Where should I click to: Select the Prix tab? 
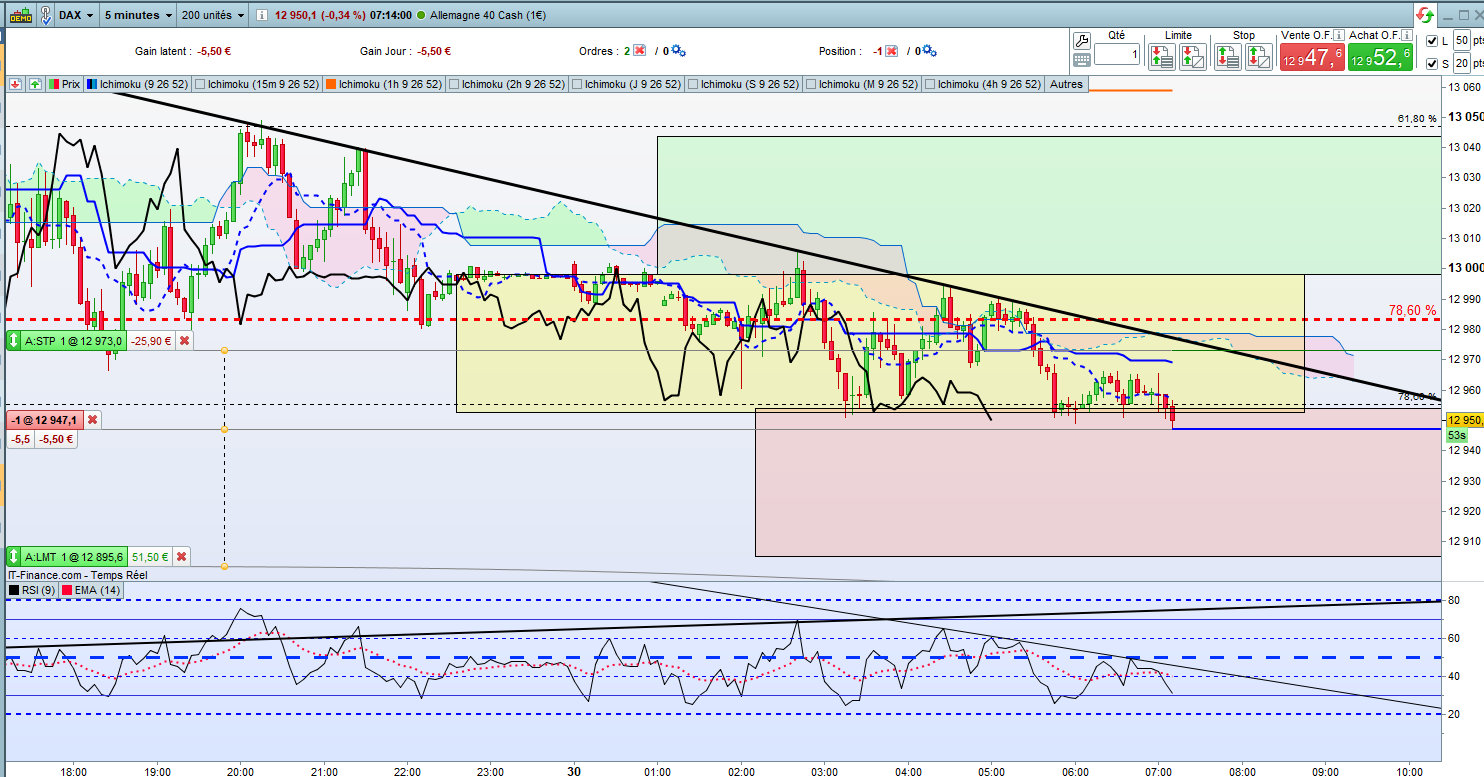[x=65, y=85]
